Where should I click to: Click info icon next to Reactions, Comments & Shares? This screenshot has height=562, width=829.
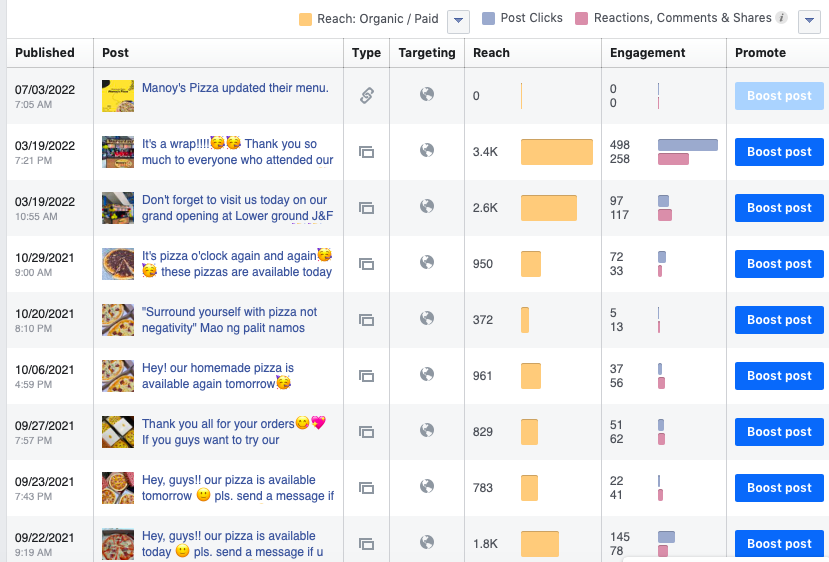point(782,18)
